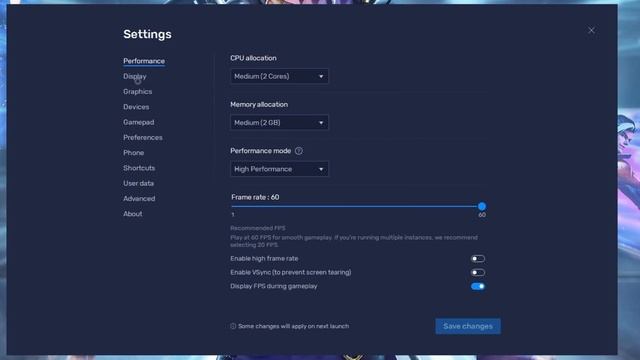Click the 'Frame rate : 60' label
The height and width of the screenshot is (360, 640).
click(x=255, y=197)
